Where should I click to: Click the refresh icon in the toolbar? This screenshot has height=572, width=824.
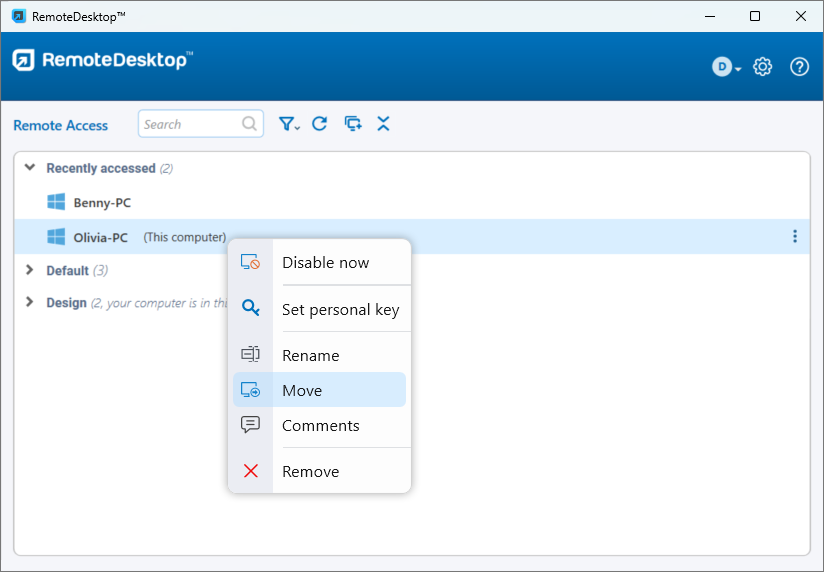coord(320,124)
